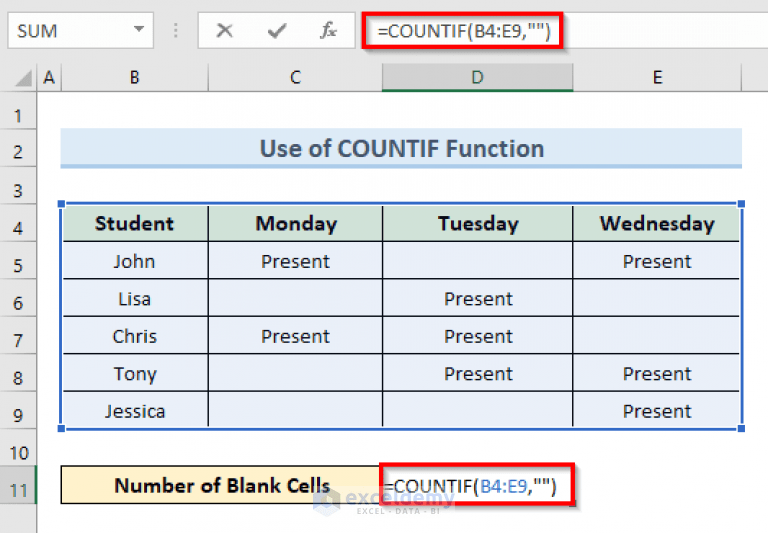
Task: Select Chris's blank Wednesday cell
Action: 656,336
